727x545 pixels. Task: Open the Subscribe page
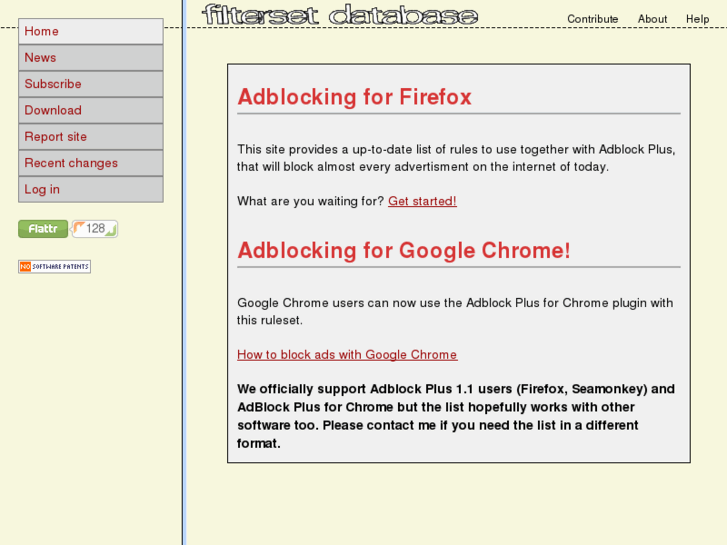click(91, 84)
